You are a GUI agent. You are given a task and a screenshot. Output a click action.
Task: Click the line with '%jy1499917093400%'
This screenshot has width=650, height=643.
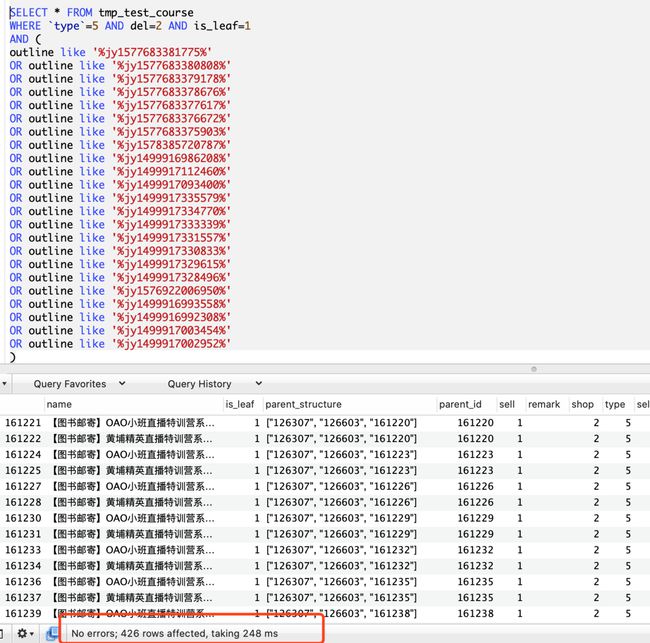pyautogui.click(x=120, y=185)
